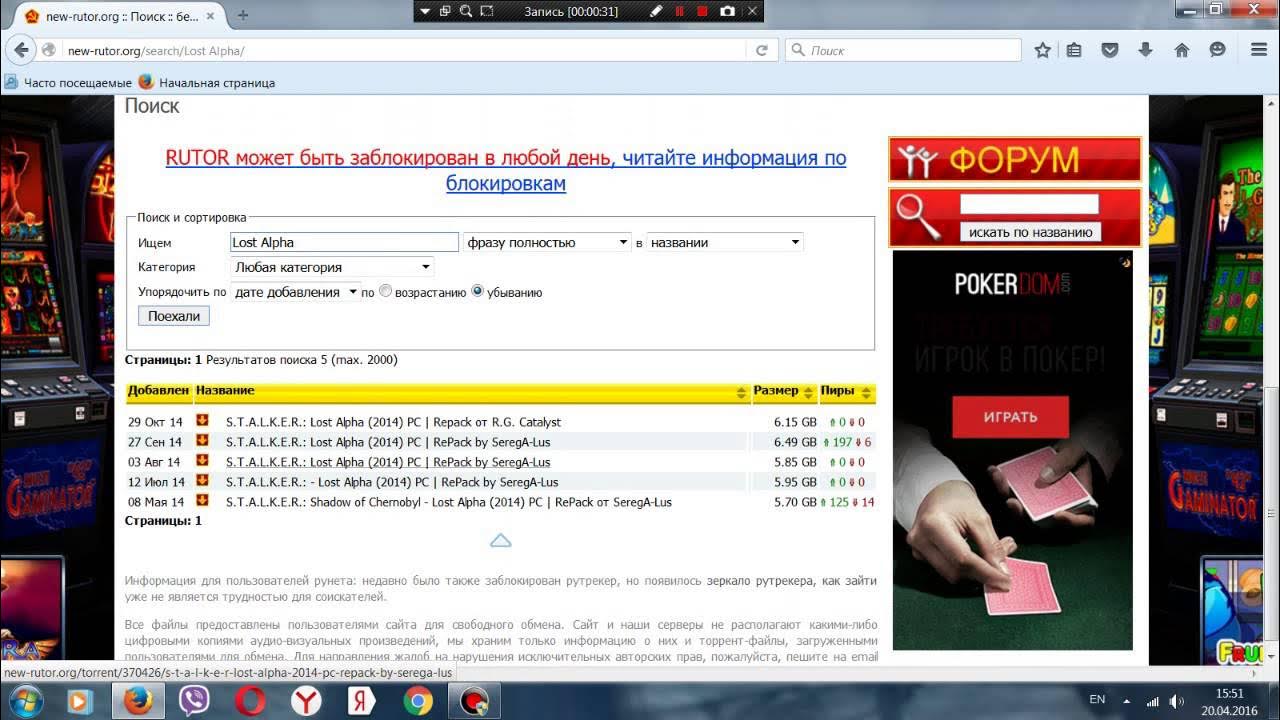Open the network icon in system tray
This screenshot has width=1280, height=720.
(x=1152, y=701)
